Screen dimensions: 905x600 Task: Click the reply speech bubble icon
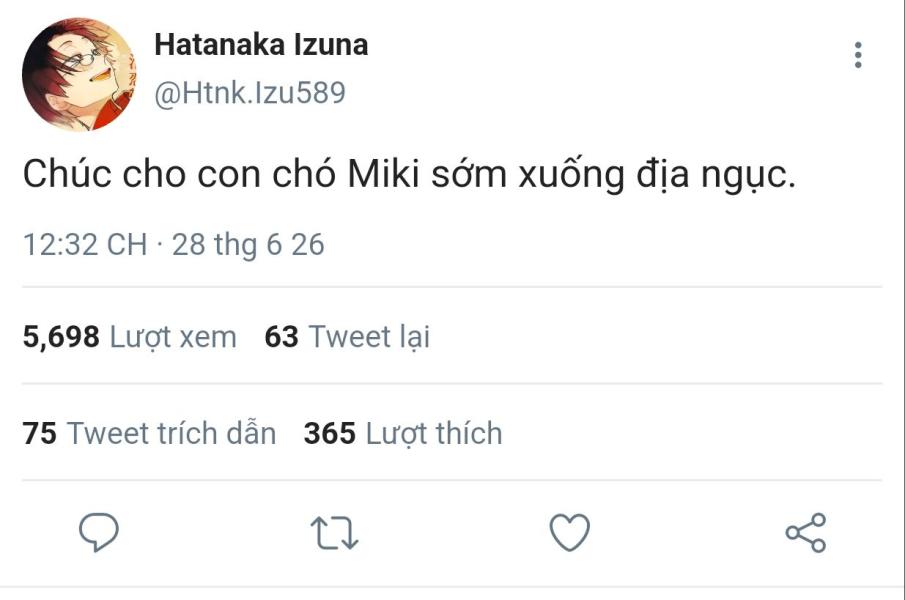(99, 532)
